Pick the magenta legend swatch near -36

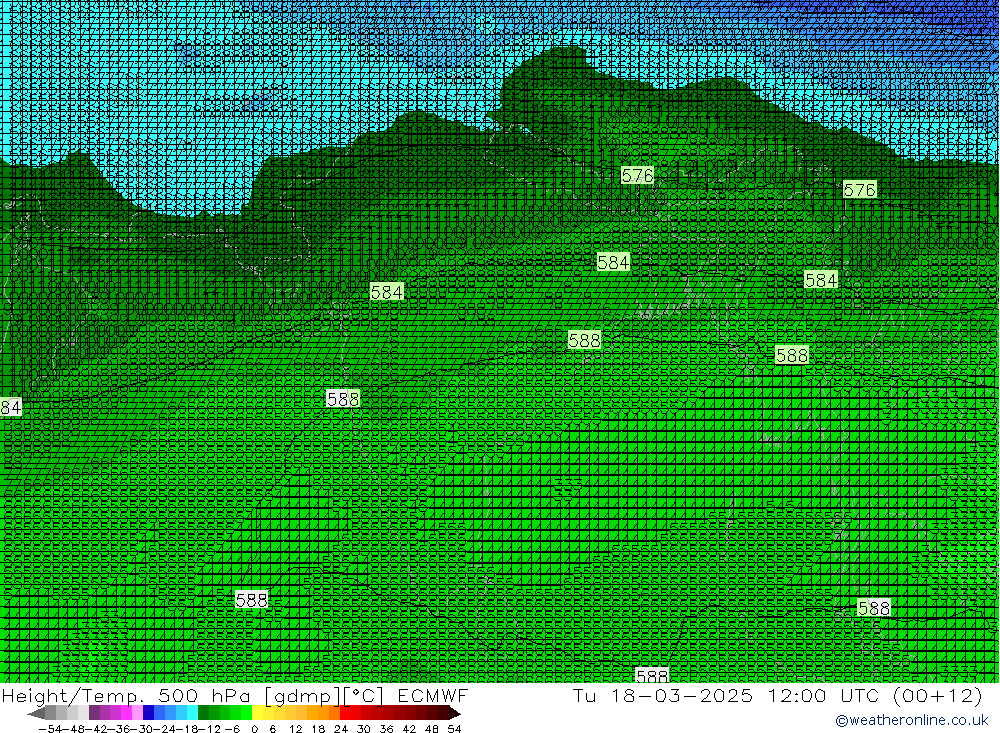(126, 713)
